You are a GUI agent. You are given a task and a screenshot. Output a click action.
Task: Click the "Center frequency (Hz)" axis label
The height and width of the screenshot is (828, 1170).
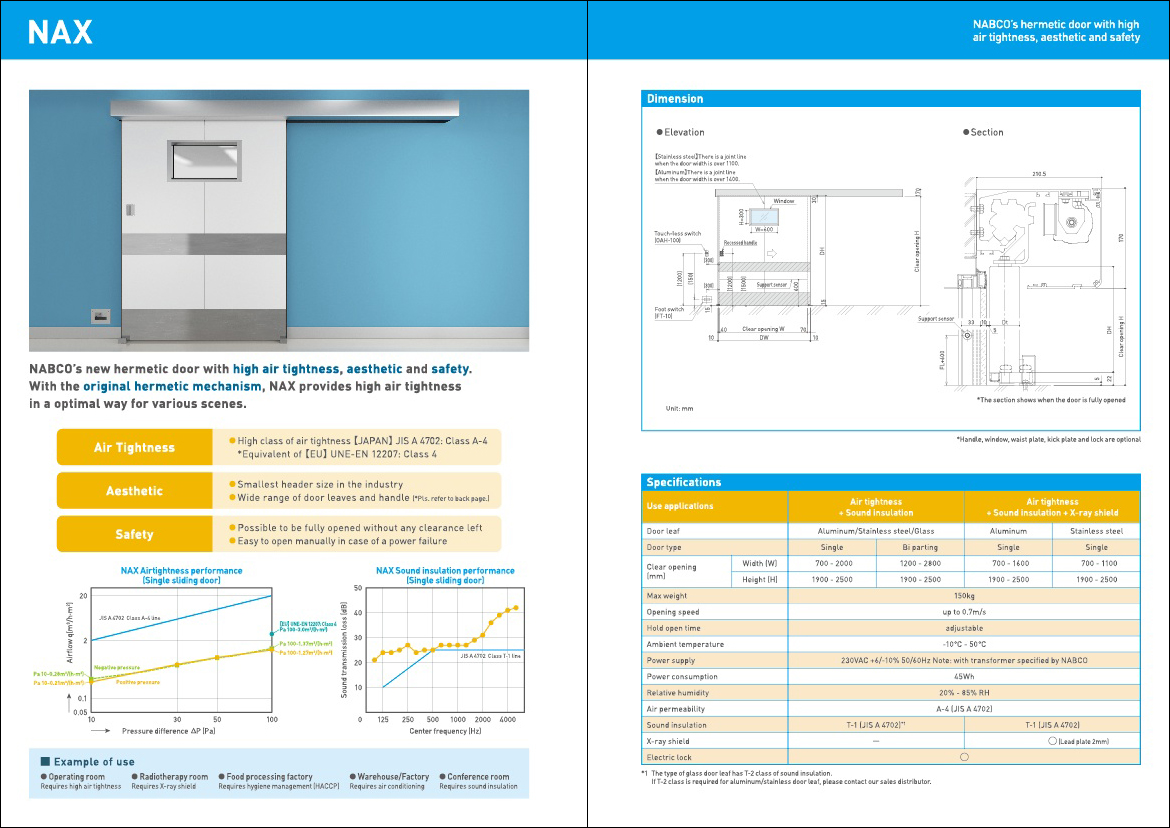tap(445, 731)
